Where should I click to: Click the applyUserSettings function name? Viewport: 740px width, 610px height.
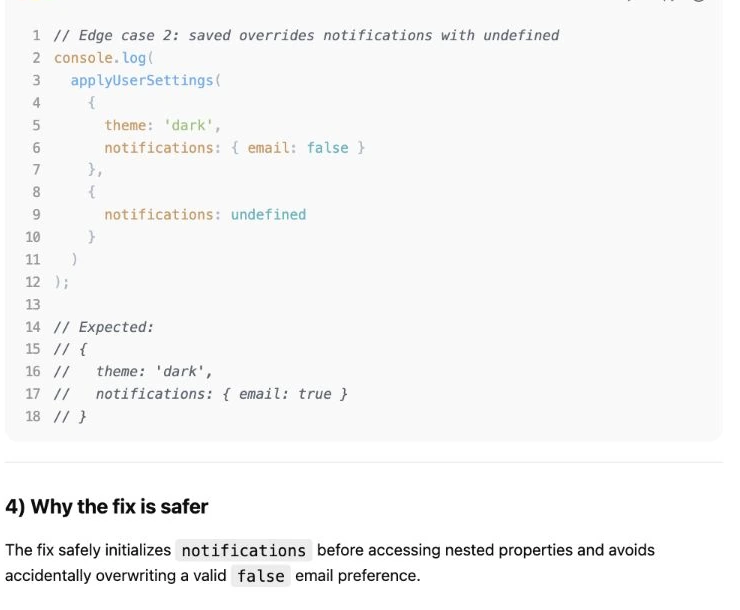pyautogui.click(x=142, y=80)
